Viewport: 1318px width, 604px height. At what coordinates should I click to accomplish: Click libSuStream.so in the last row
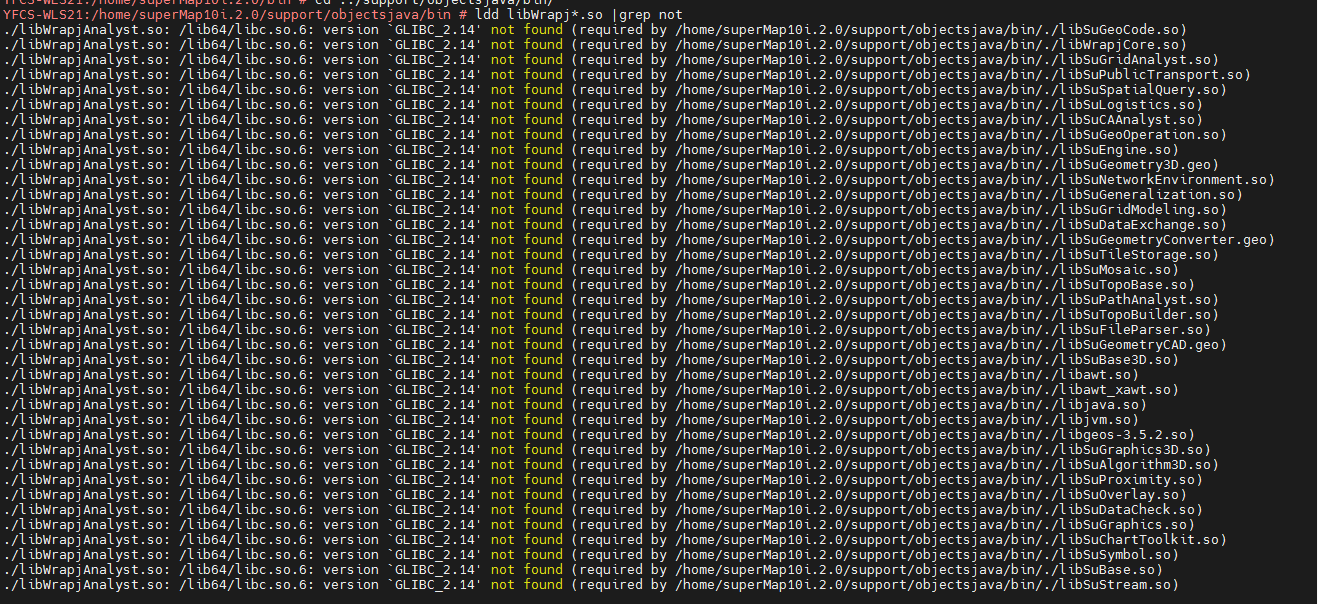coord(1115,585)
